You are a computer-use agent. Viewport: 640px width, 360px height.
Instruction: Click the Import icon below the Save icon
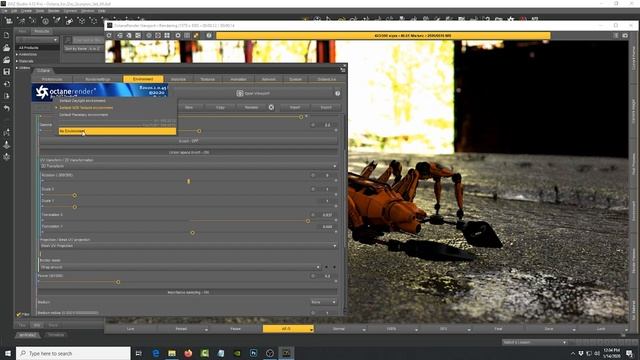pyautogui.click(x=7, y=84)
